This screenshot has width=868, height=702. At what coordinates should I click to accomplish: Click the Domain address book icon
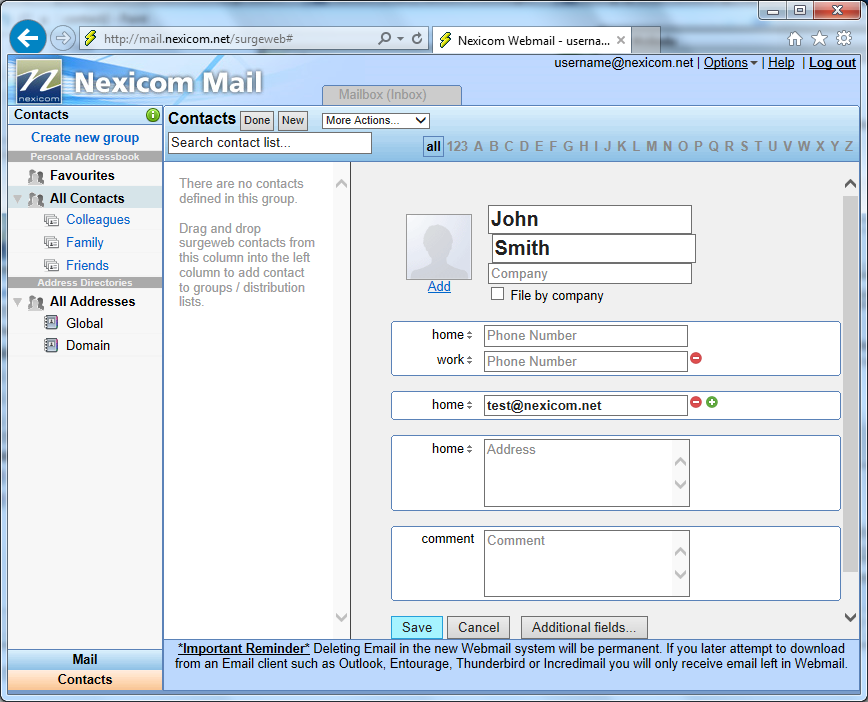51,345
